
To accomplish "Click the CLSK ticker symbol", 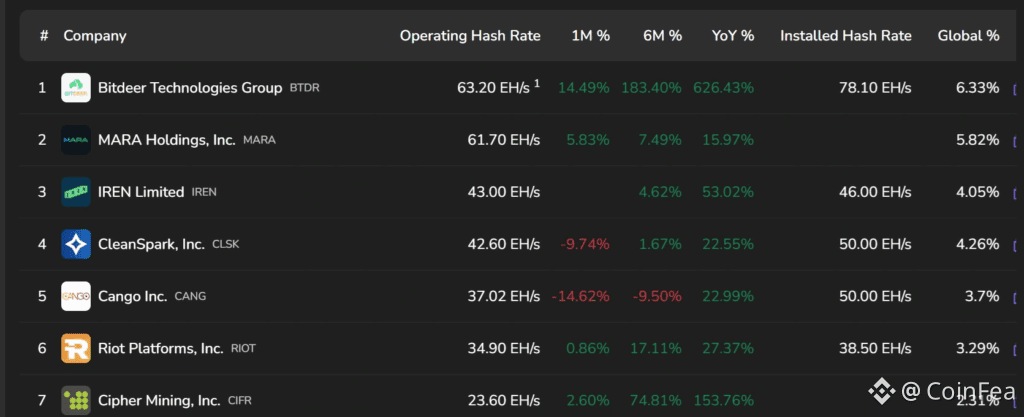I will point(226,244).
